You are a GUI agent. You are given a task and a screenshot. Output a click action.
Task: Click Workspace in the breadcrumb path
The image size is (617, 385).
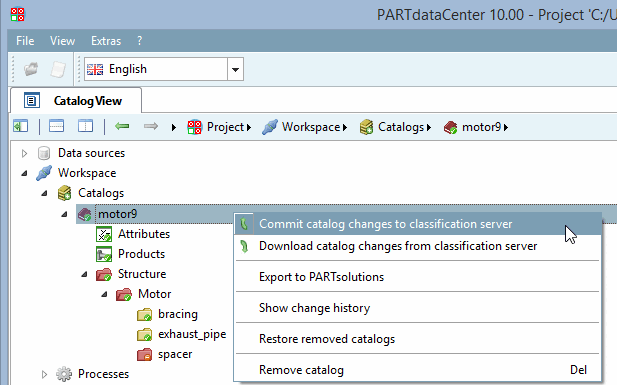point(311,127)
